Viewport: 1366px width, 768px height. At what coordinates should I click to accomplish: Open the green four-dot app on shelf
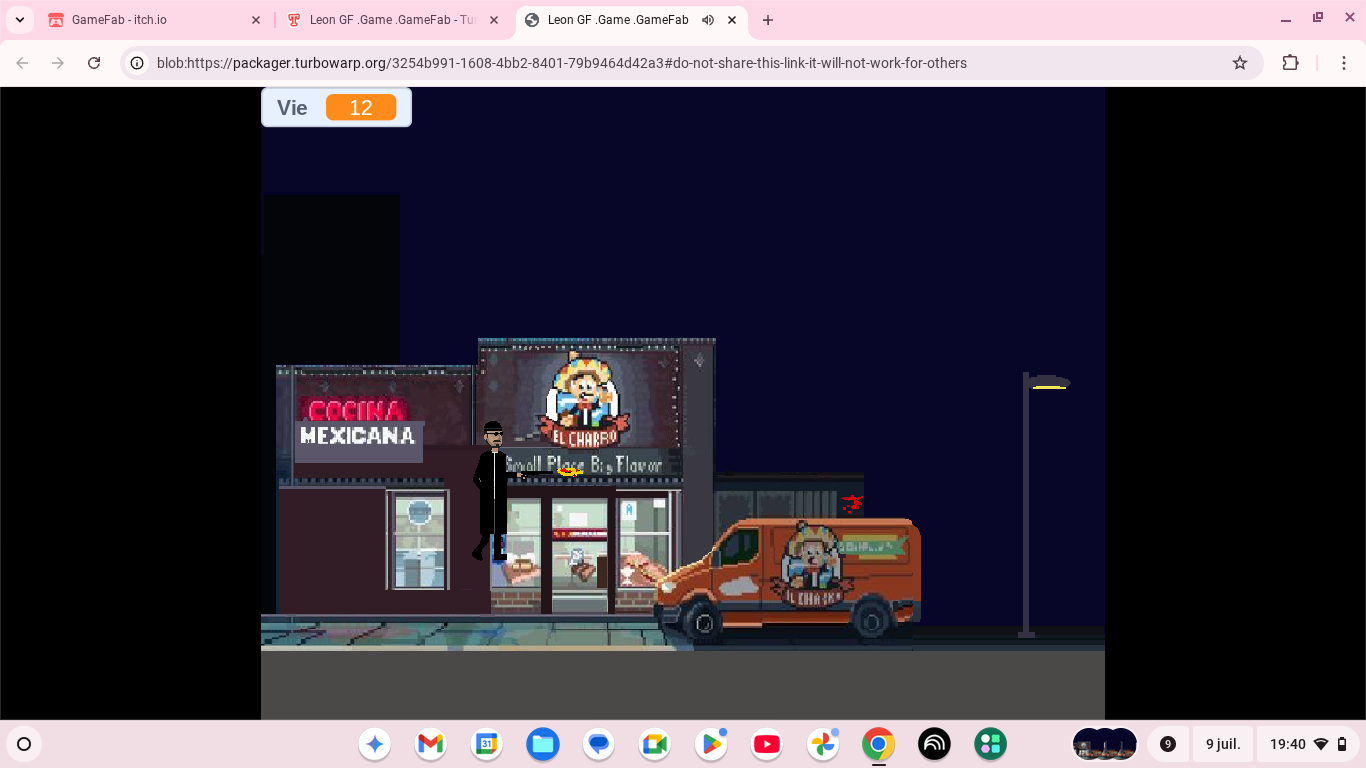[x=991, y=744]
